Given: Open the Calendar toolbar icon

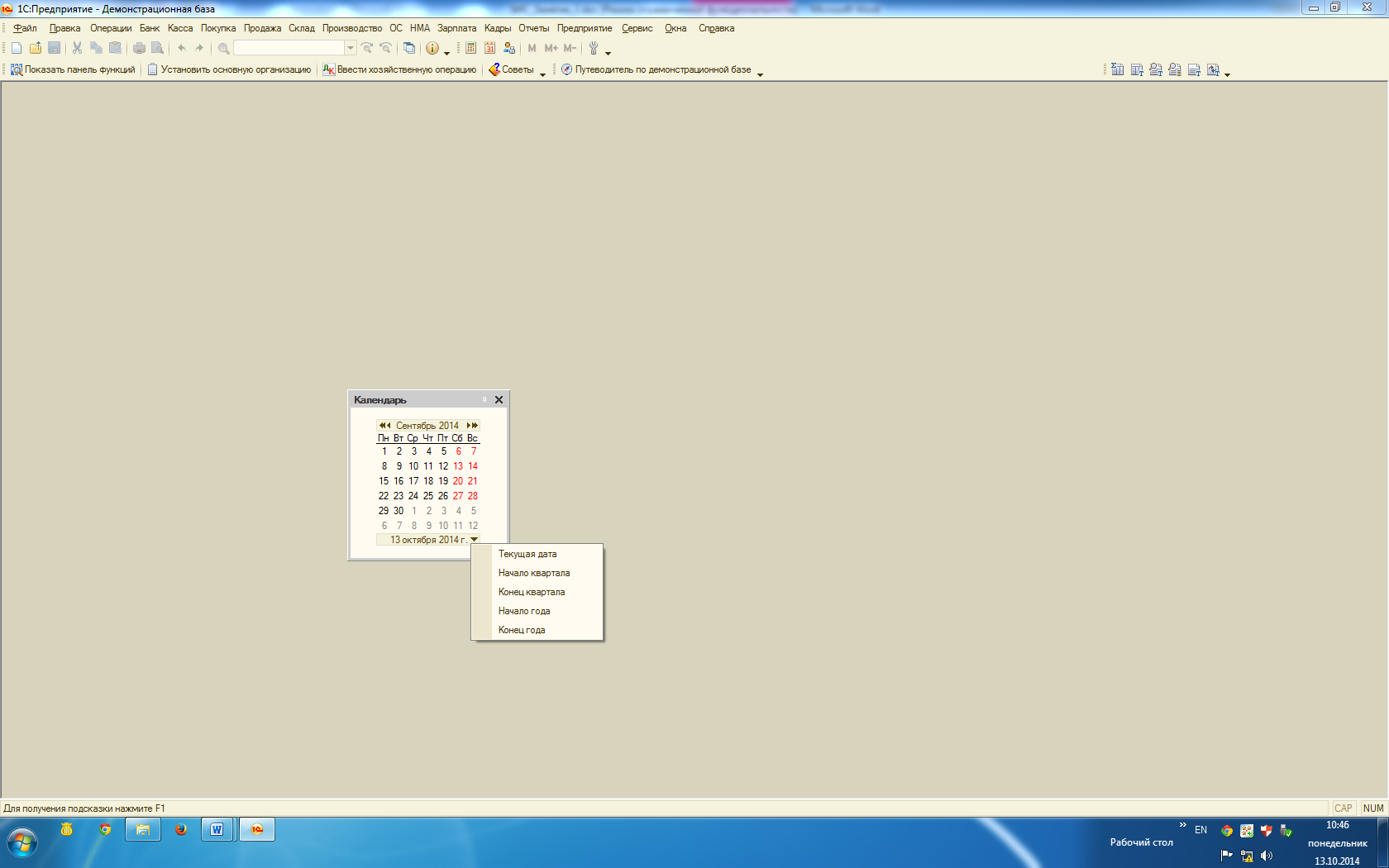Looking at the screenshot, I should click(x=489, y=48).
